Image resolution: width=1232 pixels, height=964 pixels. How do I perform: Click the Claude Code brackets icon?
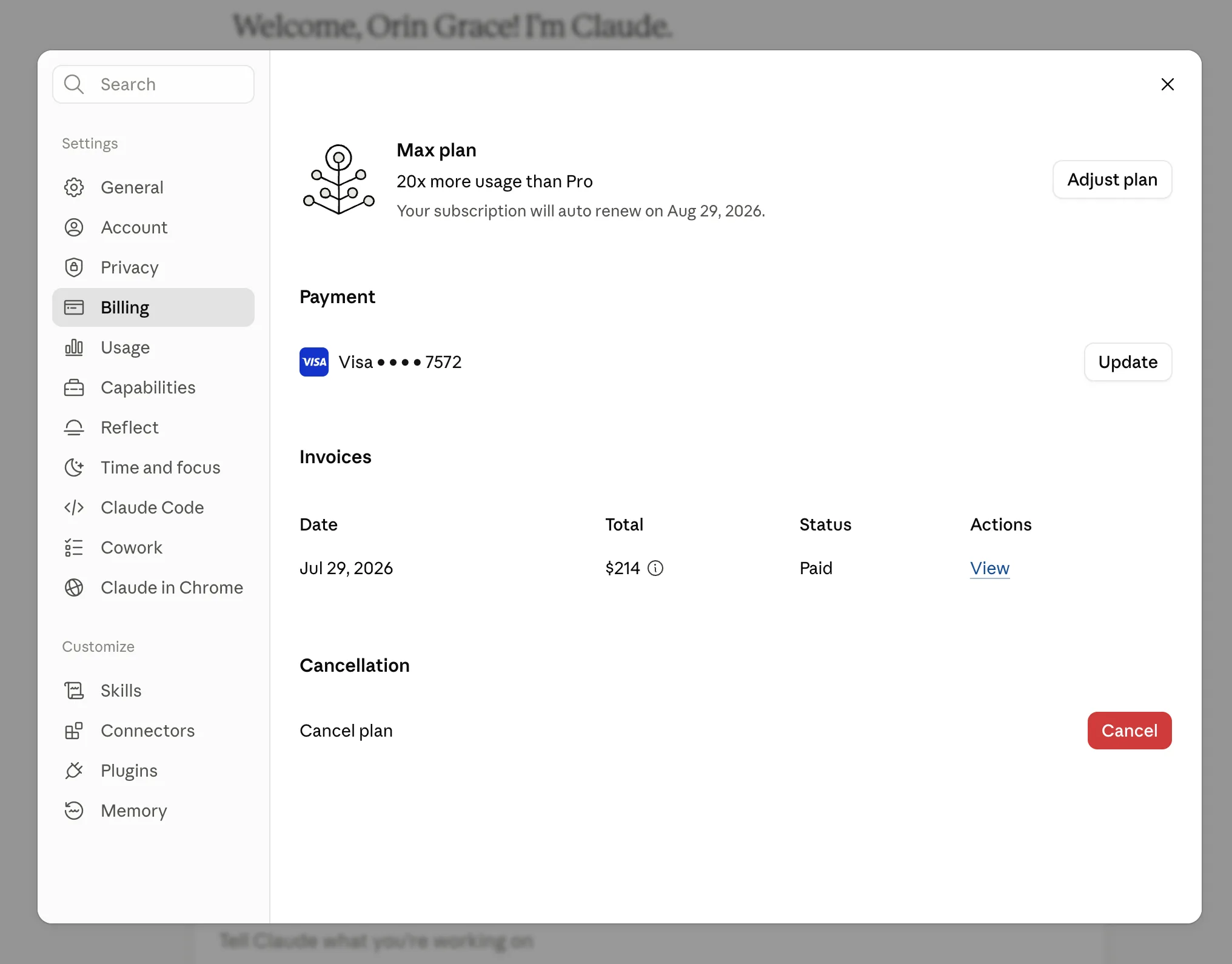point(74,507)
